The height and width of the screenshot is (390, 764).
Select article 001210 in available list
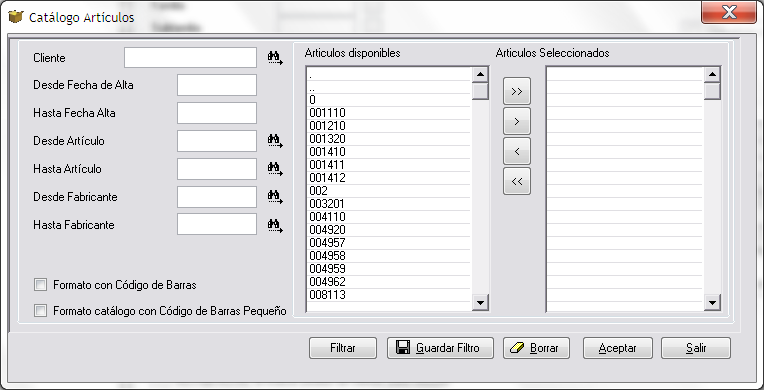(389, 126)
